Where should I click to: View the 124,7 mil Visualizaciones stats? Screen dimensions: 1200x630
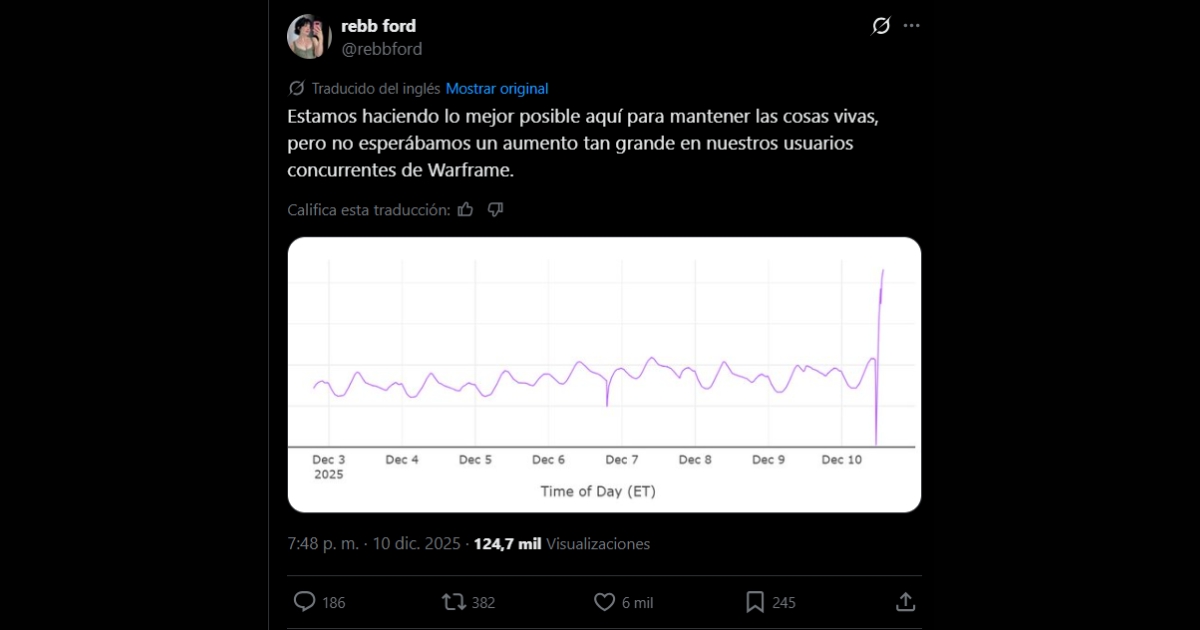click(562, 544)
